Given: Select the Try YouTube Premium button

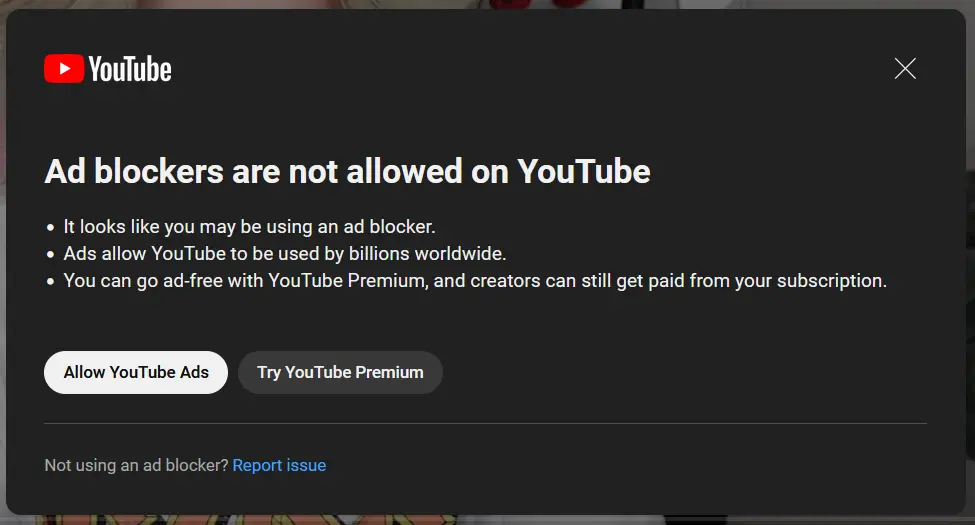Looking at the screenshot, I should point(340,372).
